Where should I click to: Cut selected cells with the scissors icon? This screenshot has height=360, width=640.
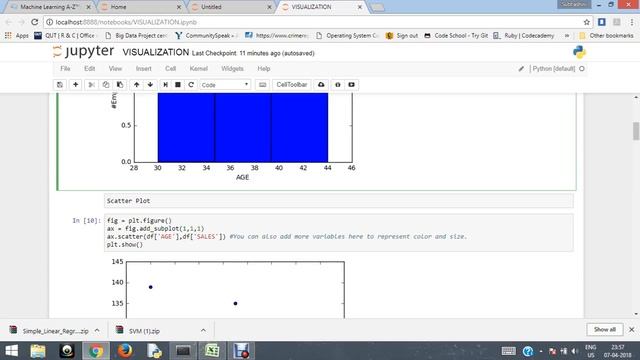coord(91,84)
